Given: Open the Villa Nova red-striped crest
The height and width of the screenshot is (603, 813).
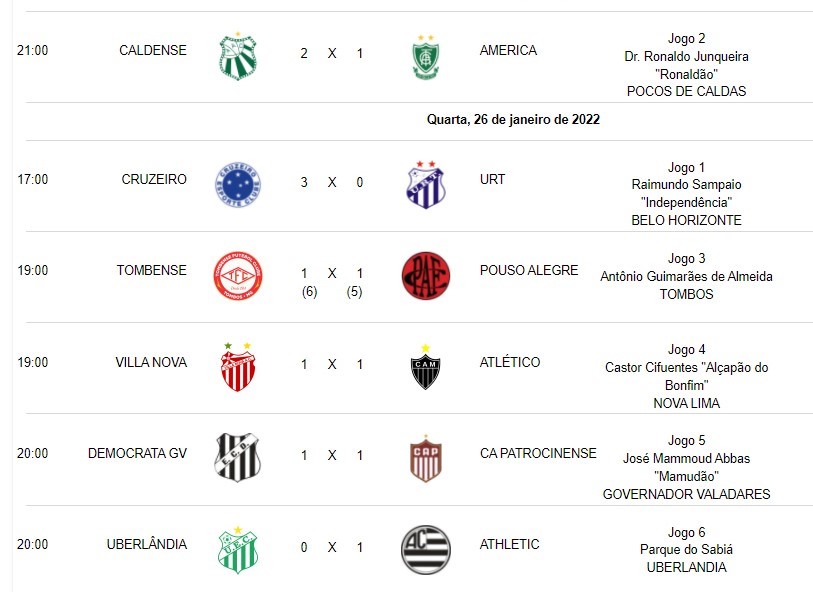Looking at the screenshot, I should (238, 367).
